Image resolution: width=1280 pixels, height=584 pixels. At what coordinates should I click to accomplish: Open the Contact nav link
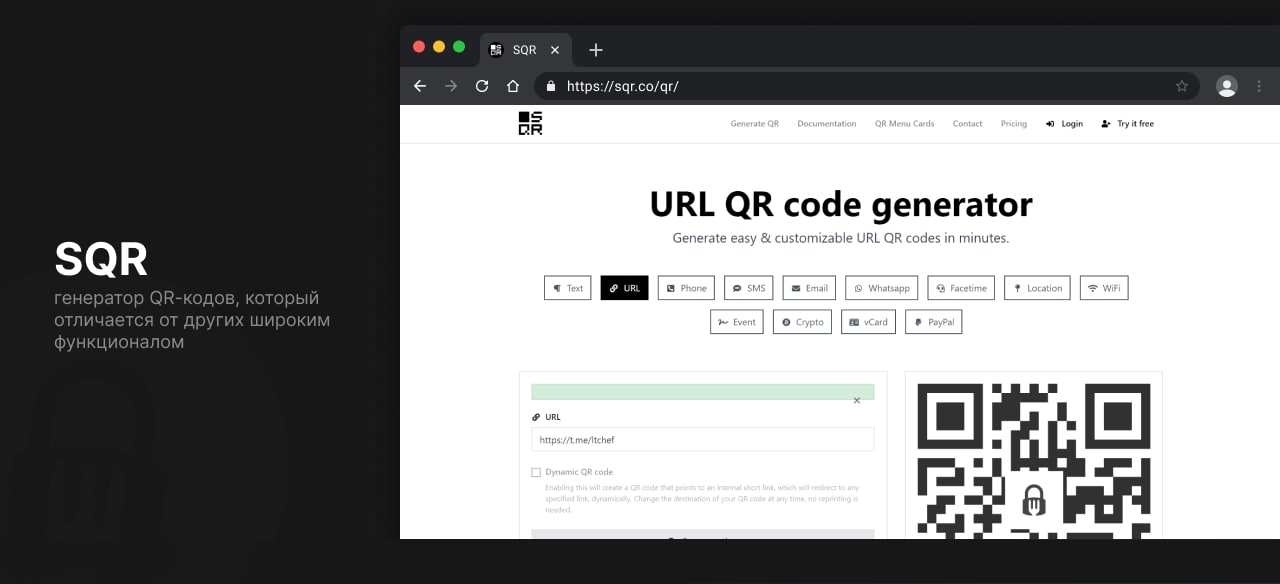(967, 124)
